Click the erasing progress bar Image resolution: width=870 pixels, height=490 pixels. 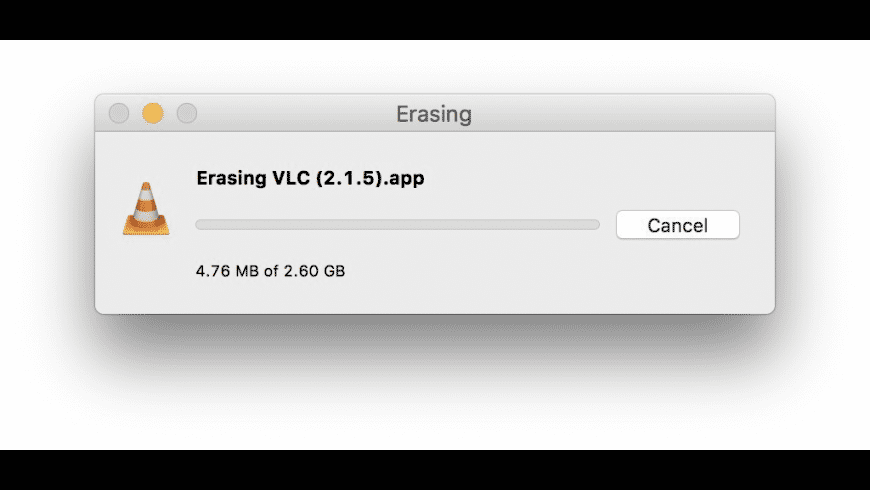[397, 225]
